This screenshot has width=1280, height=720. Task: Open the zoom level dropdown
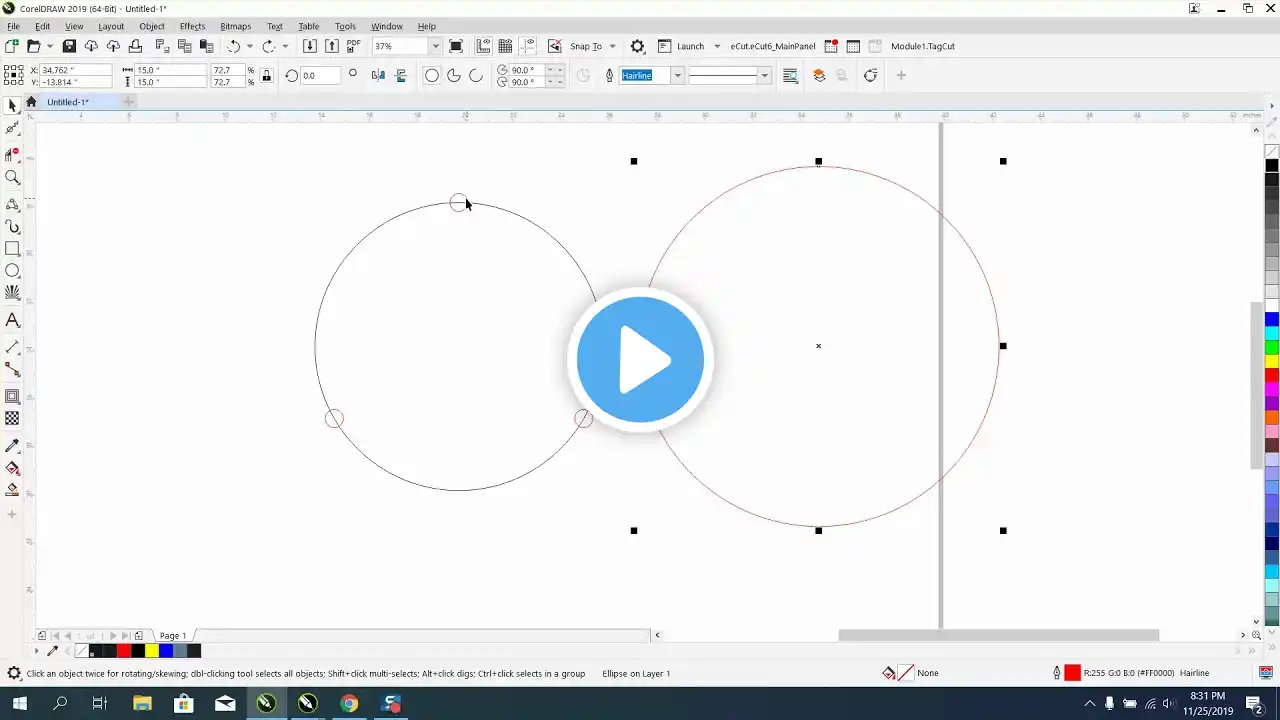(x=435, y=46)
